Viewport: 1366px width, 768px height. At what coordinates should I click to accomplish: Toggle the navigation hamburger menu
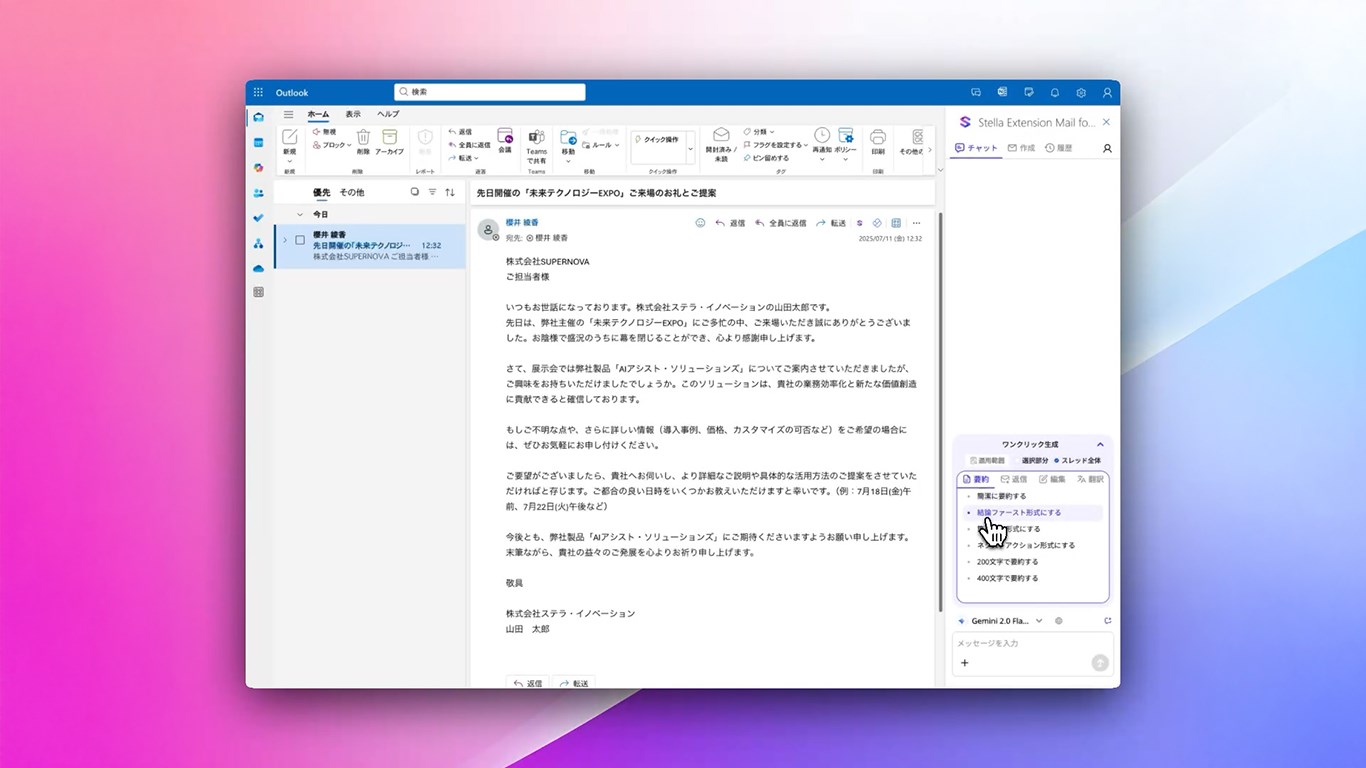coord(288,114)
